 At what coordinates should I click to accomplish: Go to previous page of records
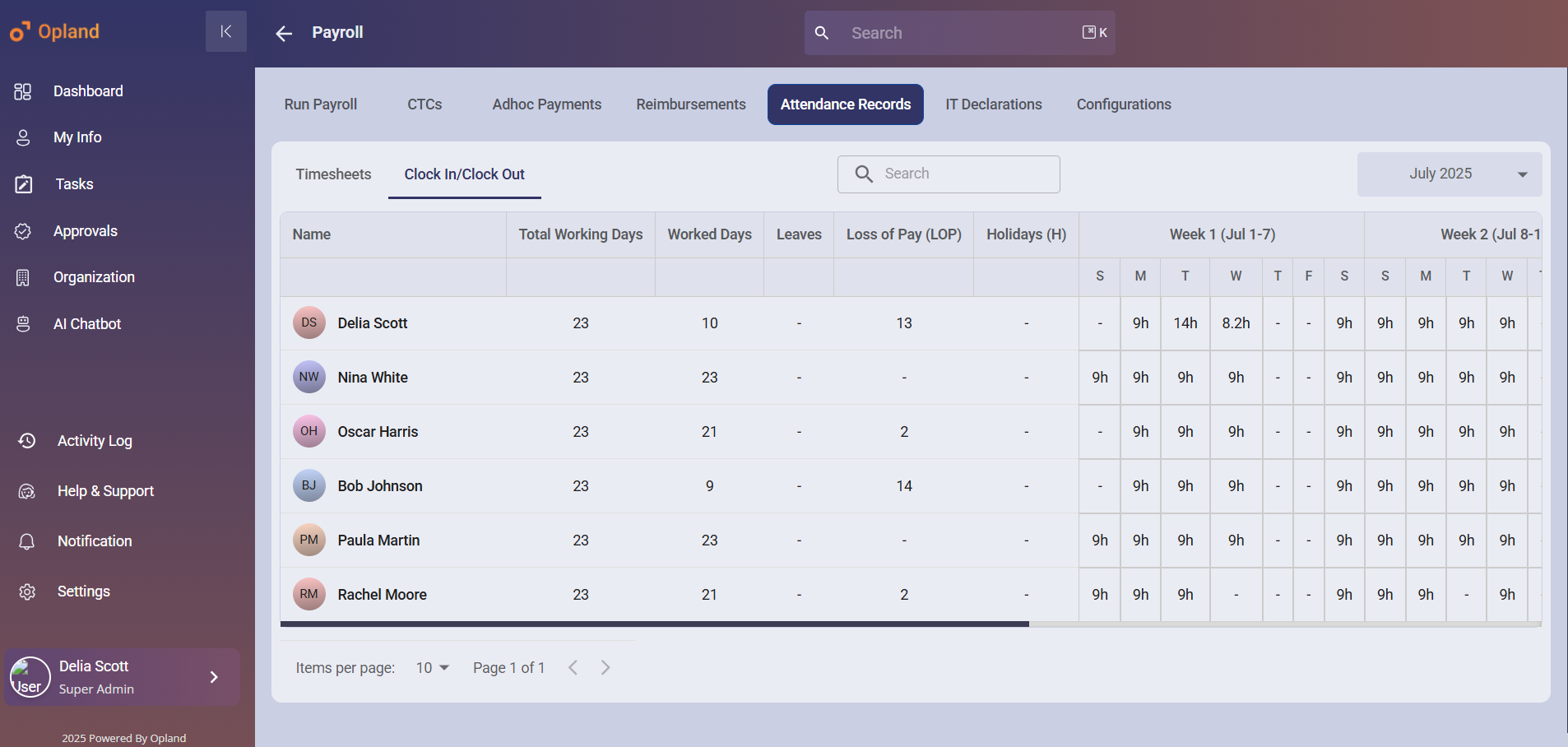(573, 667)
